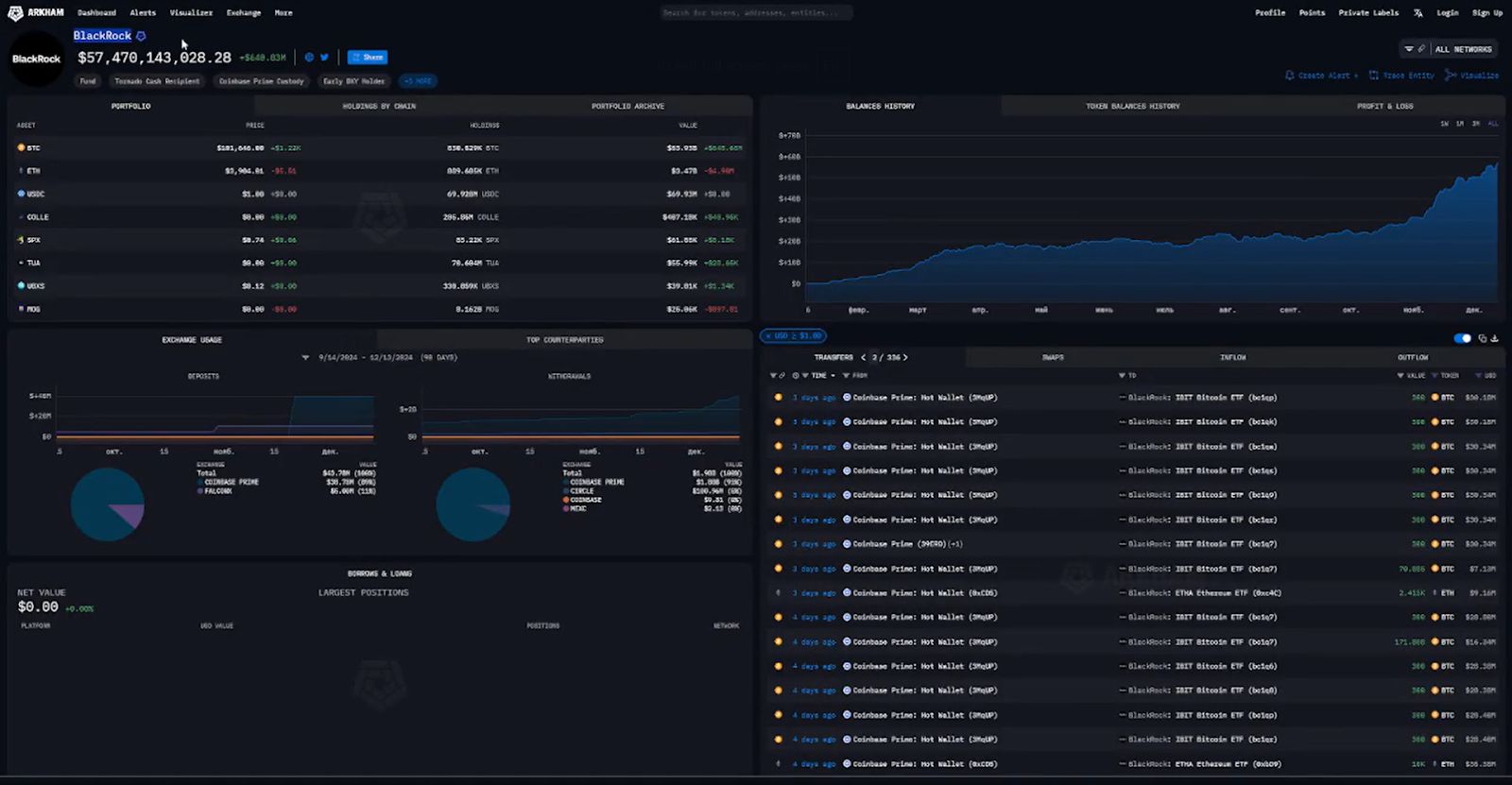Click the Create Alert bell icon
Viewport: 1512px width, 785px height.
1289,76
